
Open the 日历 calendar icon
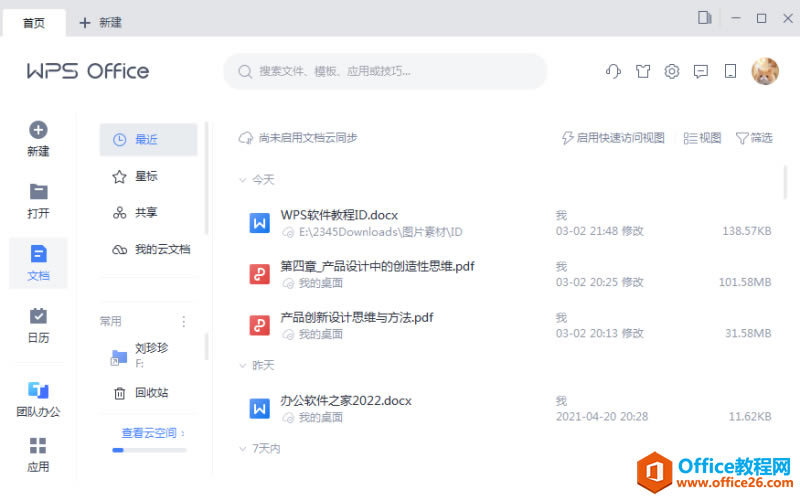(38, 316)
